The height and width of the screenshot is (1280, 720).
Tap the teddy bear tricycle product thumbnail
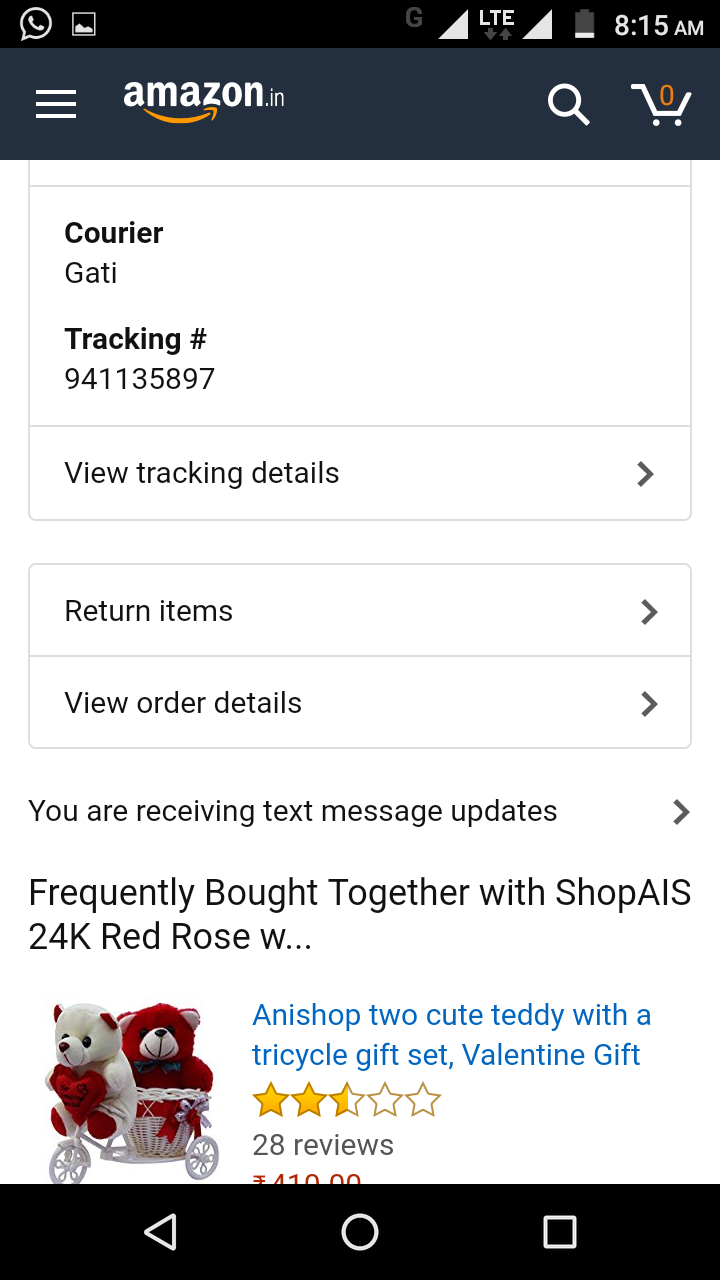[132, 1092]
